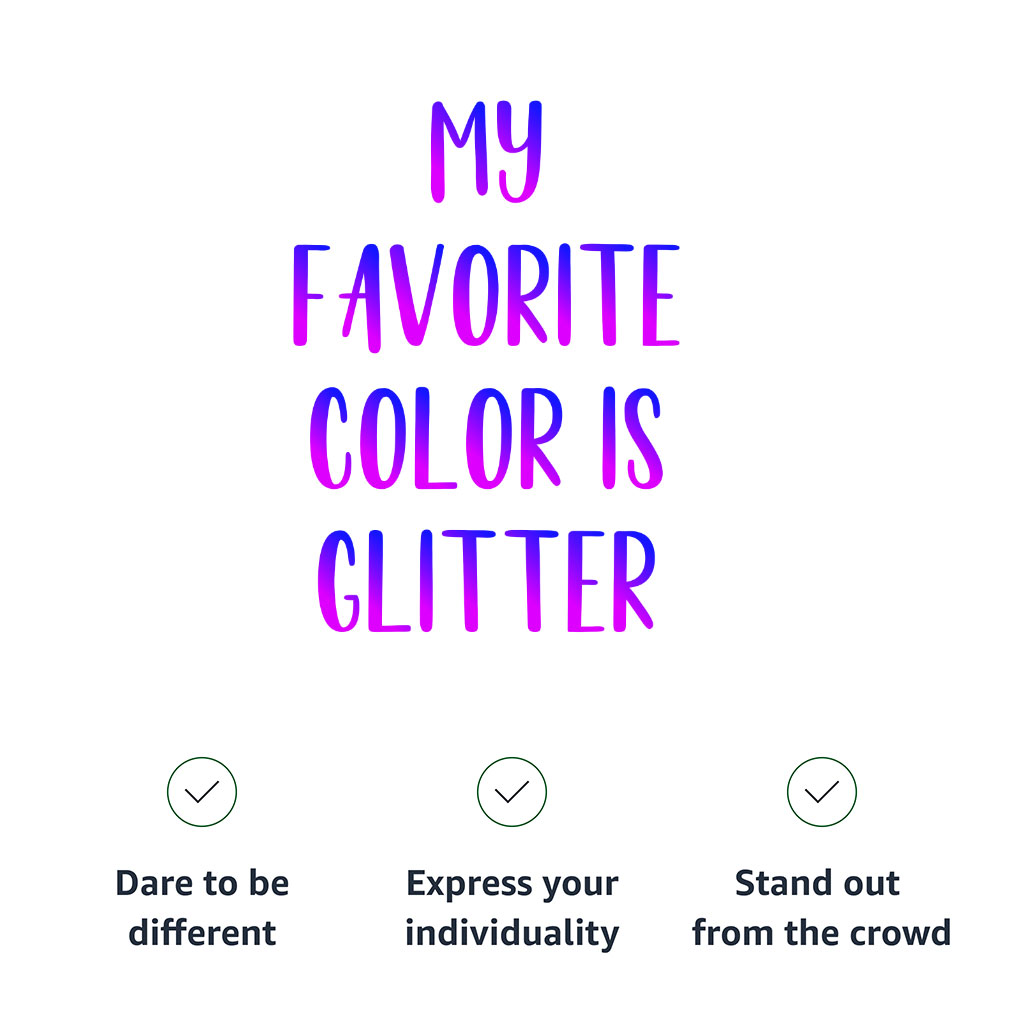Viewport: 1024px width, 1024px height.
Task: Click the checkmark icon above Stand out
Action: [x=822, y=792]
